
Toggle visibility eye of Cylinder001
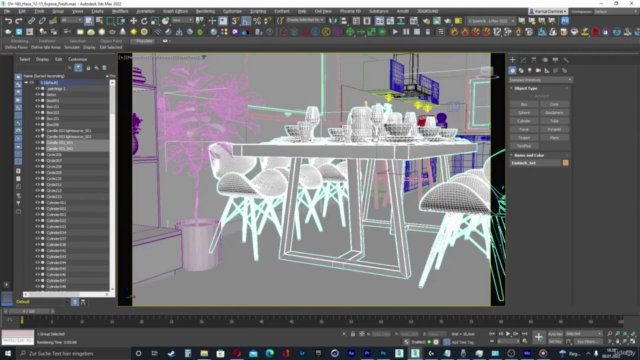pyautogui.click(x=38, y=202)
